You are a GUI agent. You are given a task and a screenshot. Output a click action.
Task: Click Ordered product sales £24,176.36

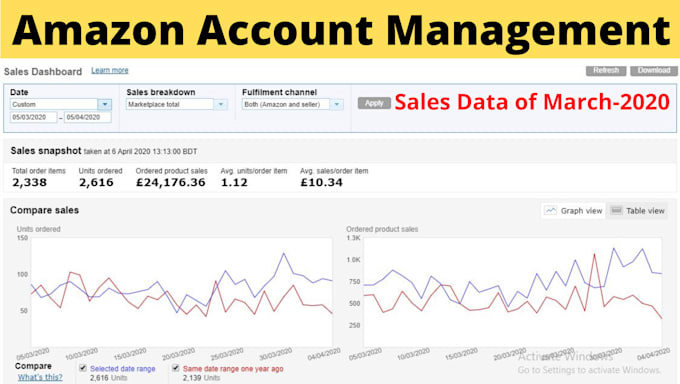tap(170, 183)
